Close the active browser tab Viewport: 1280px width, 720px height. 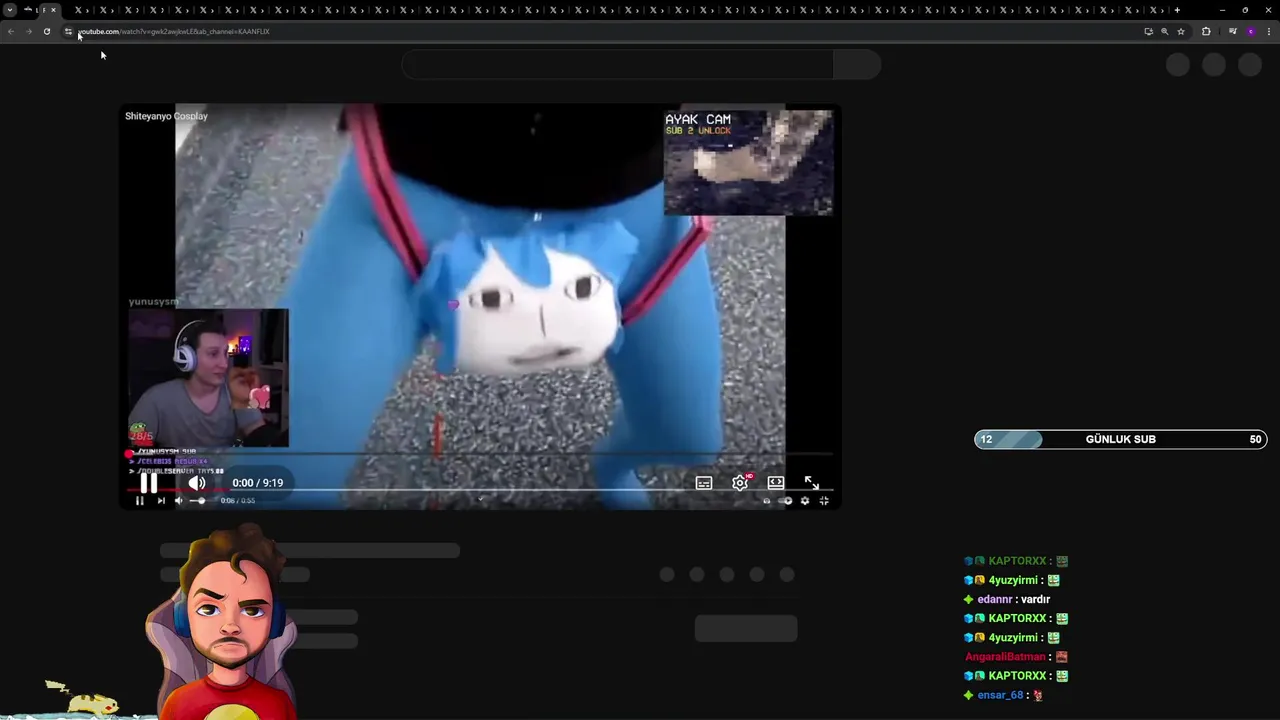(54, 10)
